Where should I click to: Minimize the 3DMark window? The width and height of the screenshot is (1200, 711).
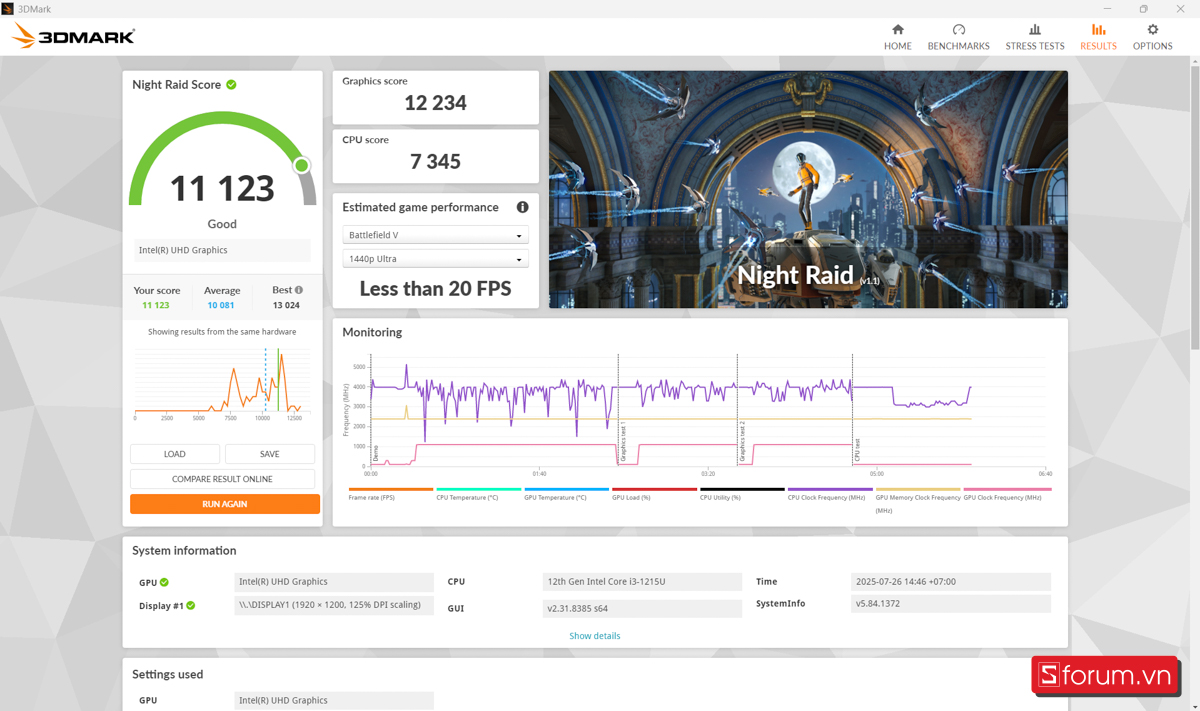(1107, 9)
